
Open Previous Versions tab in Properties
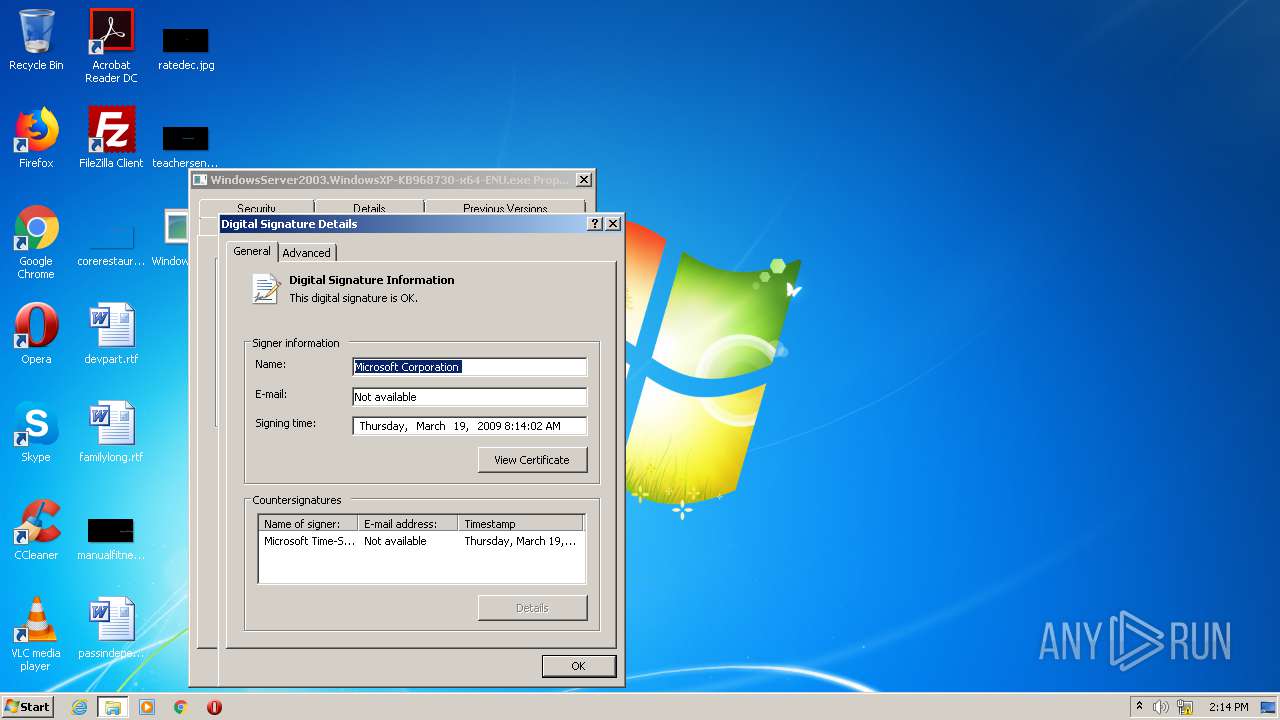[x=505, y=208]
